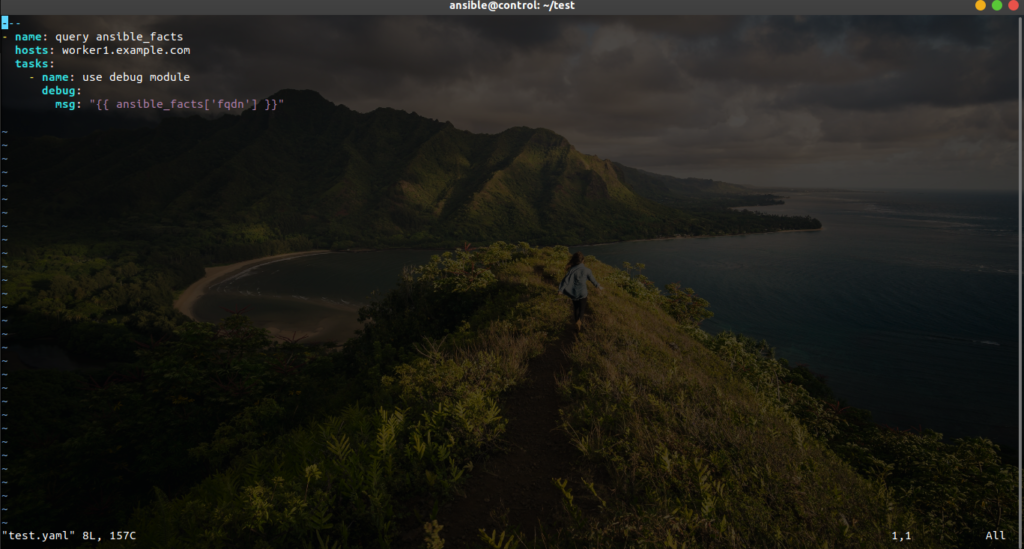Click the text 'query ansible_facts'

coord(119,37)
